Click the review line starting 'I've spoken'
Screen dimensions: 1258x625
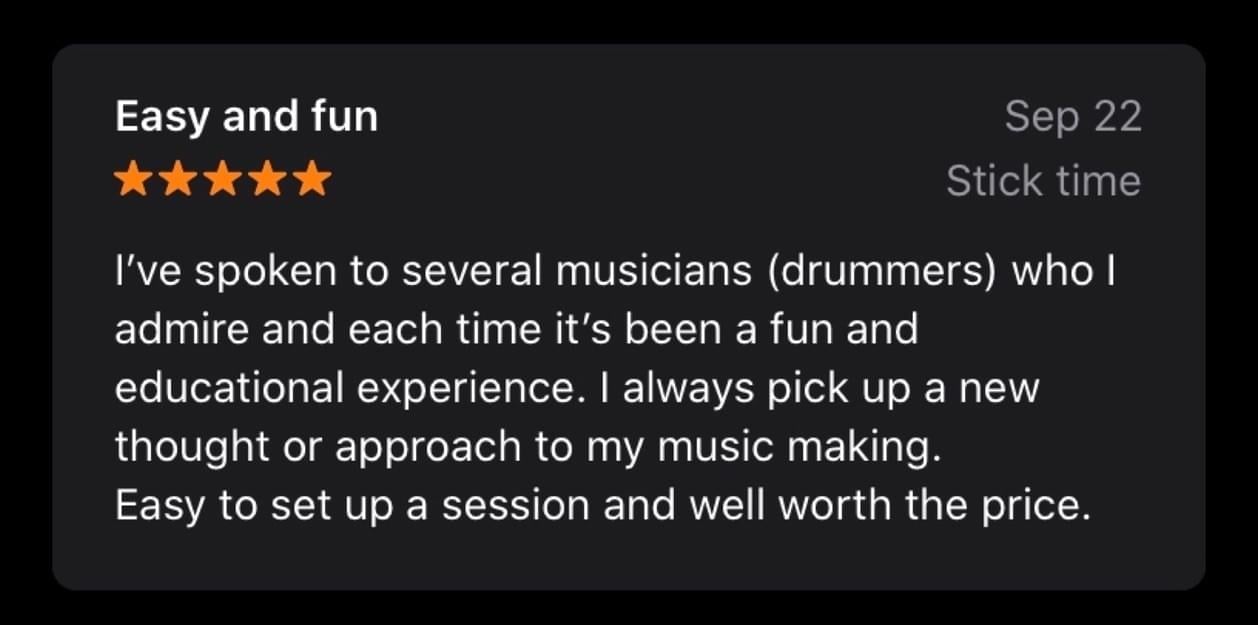coord(615,273)
